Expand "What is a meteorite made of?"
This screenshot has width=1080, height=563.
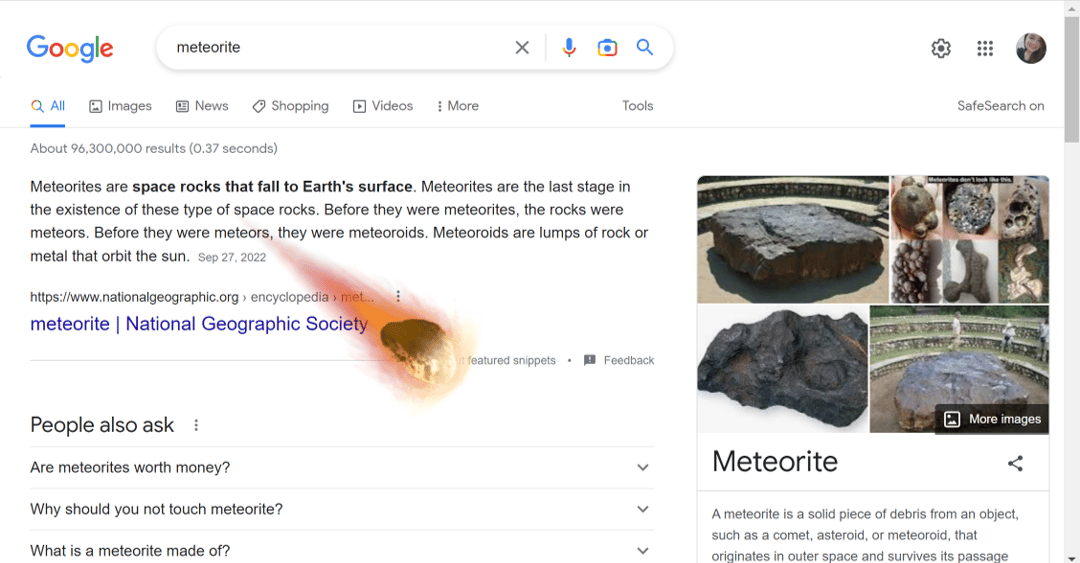642,550
